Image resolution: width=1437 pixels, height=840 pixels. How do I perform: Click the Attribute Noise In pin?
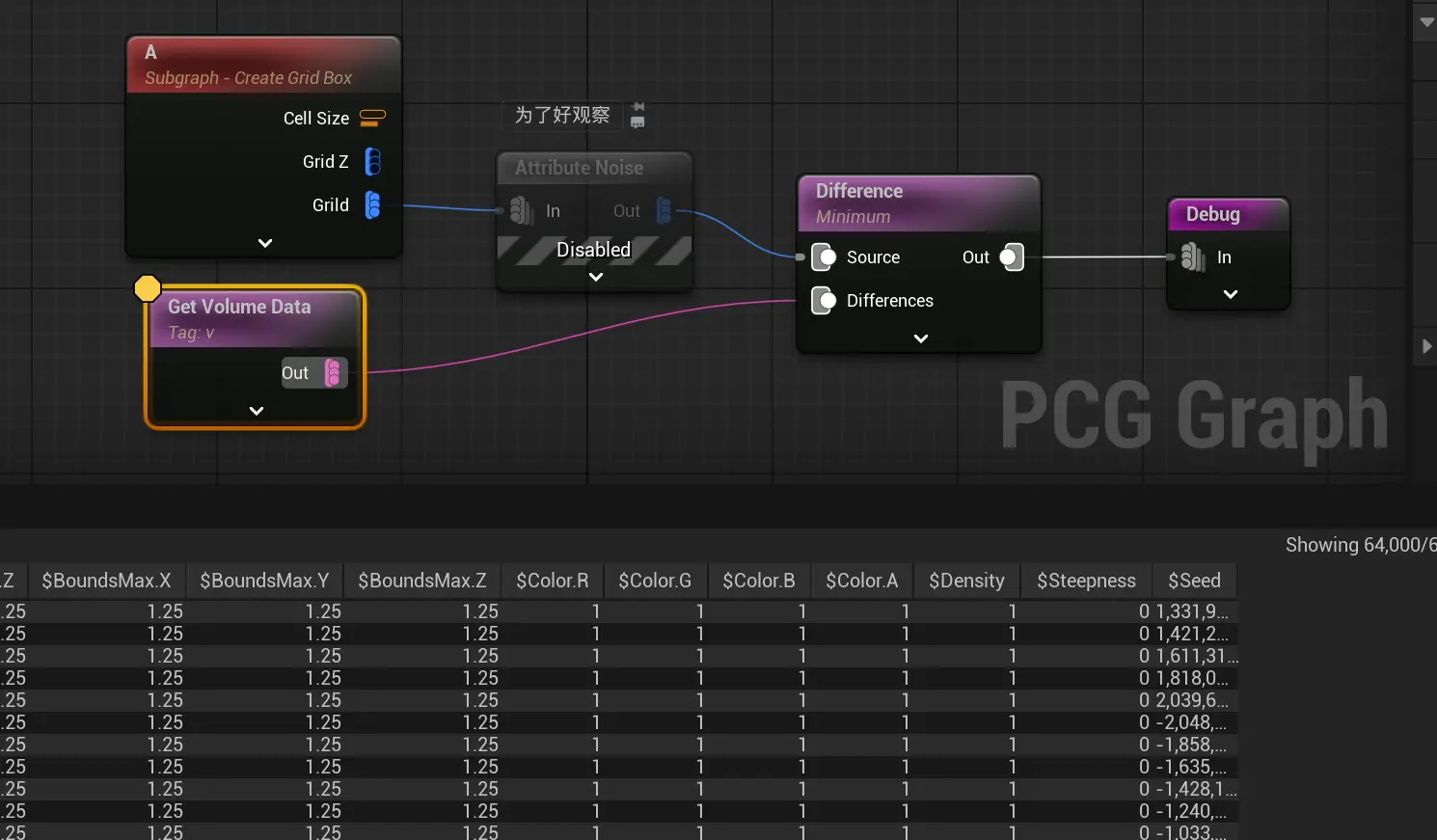(522, 210)
